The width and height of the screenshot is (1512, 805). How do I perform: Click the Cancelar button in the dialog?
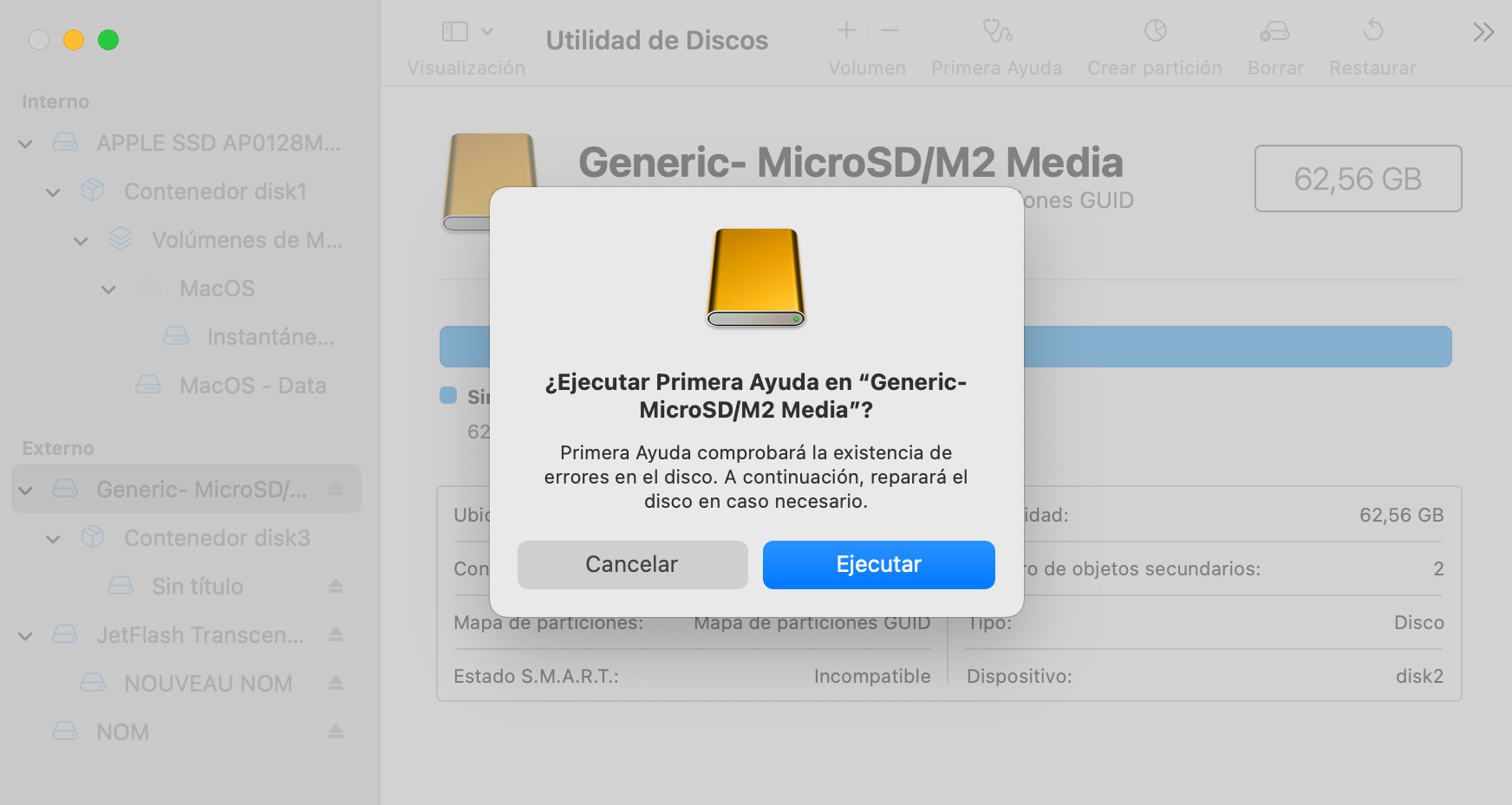(632, 564)
